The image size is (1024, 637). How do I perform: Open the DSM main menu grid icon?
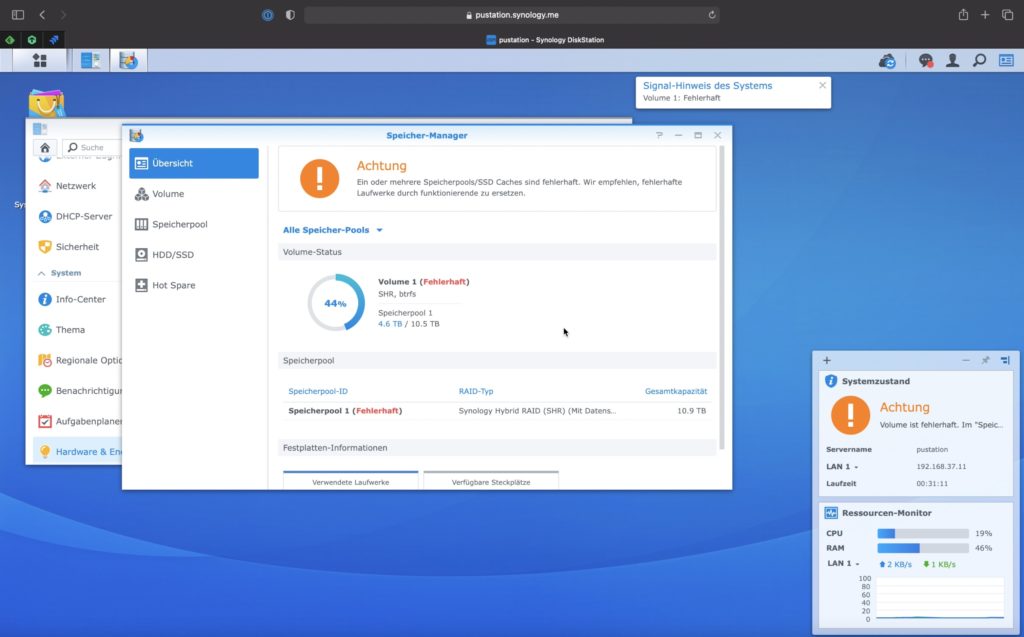40,61
